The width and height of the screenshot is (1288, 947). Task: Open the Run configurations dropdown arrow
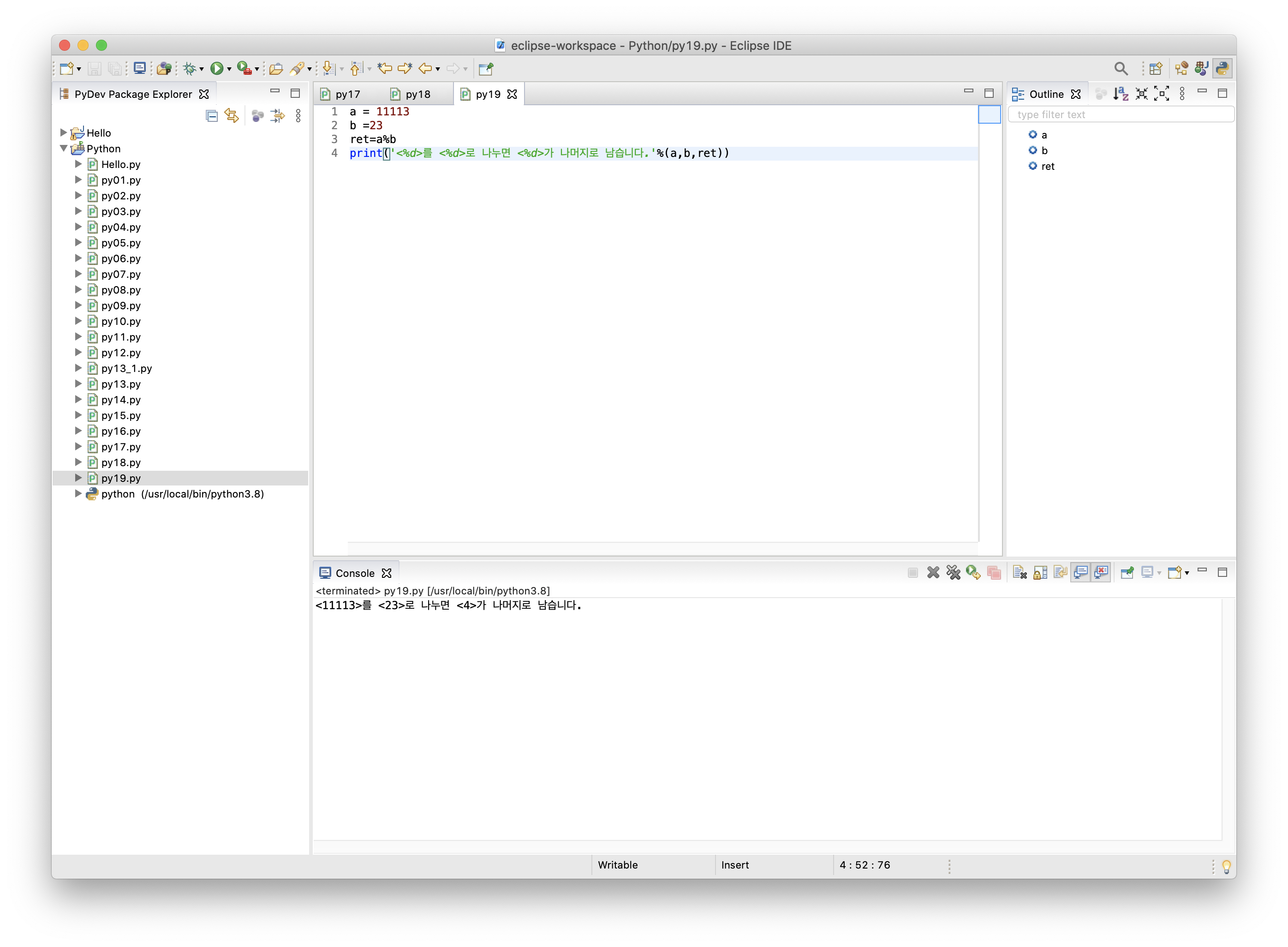(x=229, y=69)
